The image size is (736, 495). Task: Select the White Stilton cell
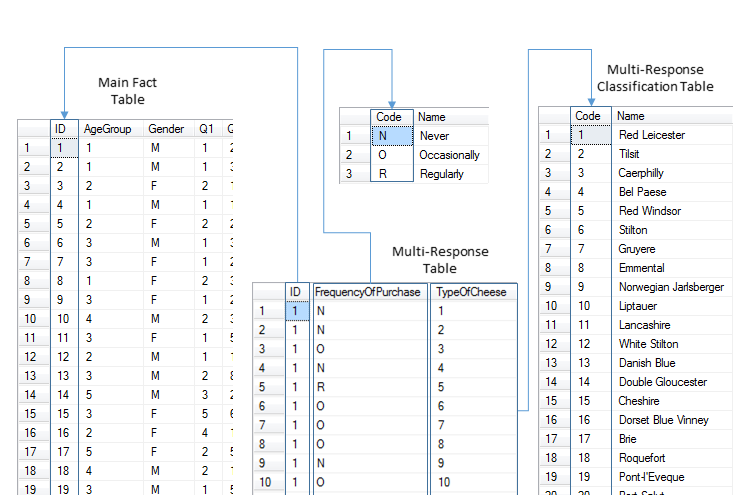pyautogui.click(x=648, y=344)
